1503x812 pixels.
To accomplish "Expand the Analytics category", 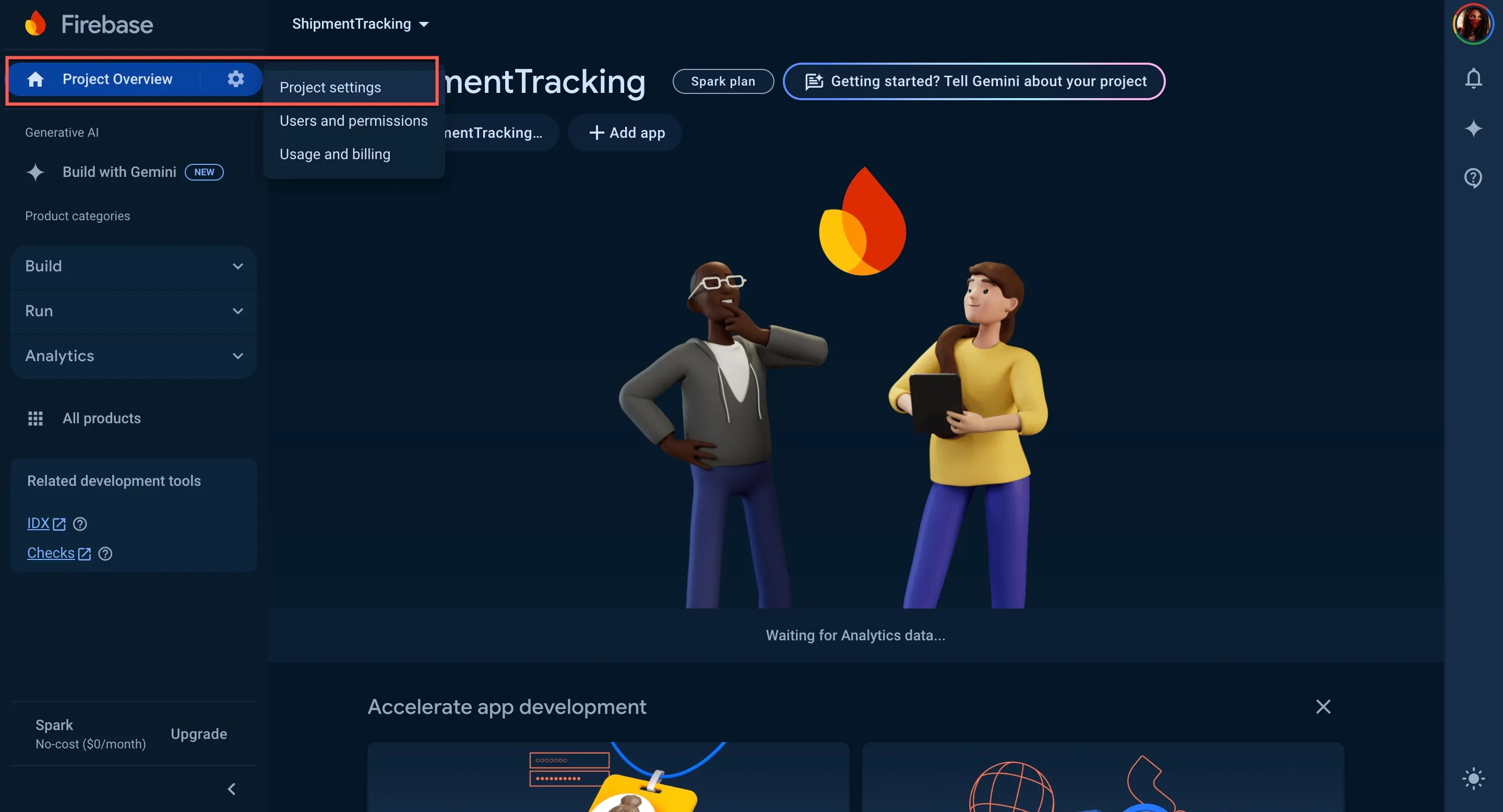I will tap(134, 356).
